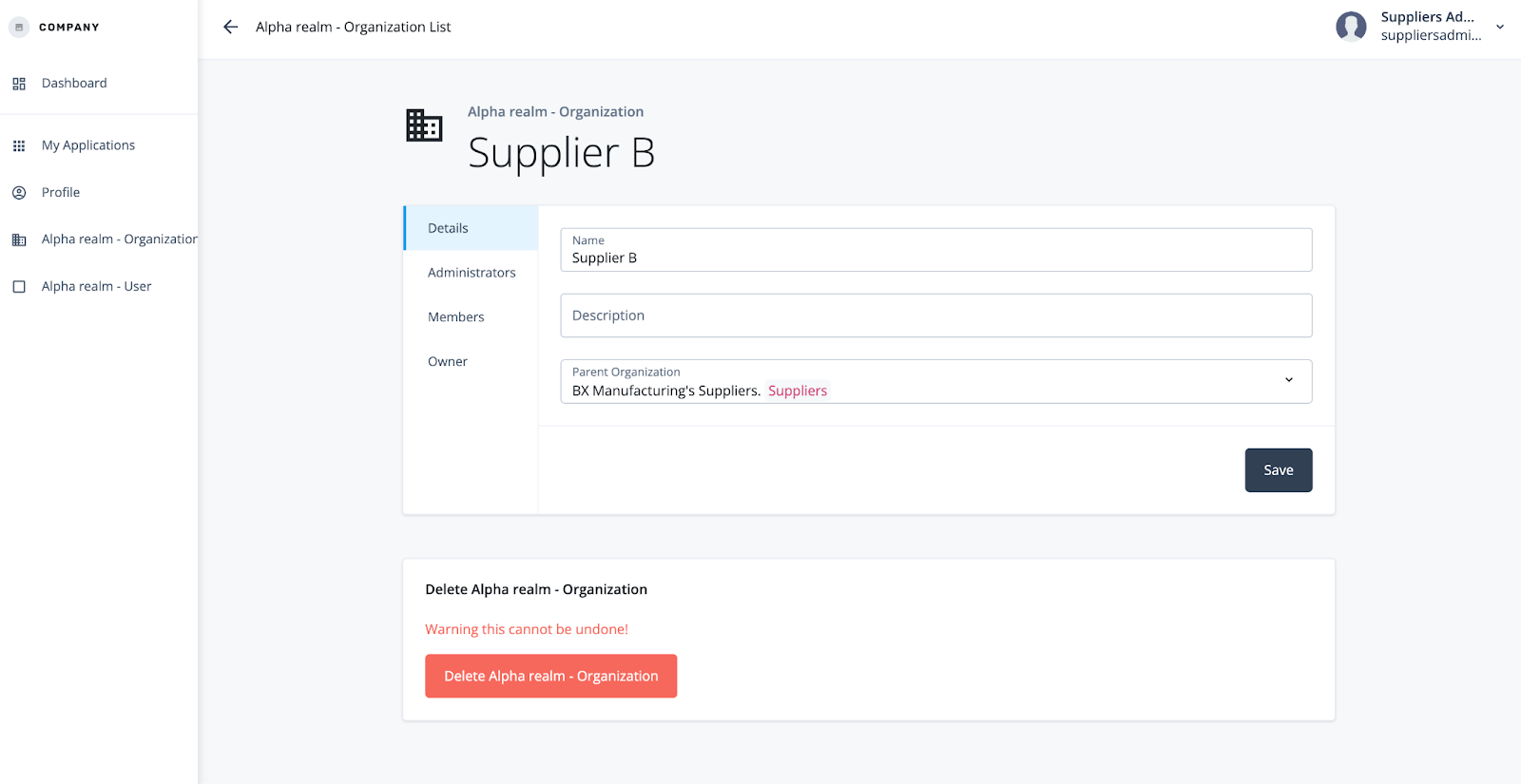Click the Dashboard grid icon
The width and height of the screenshot is (1521, 784).
tap(19, 84)
